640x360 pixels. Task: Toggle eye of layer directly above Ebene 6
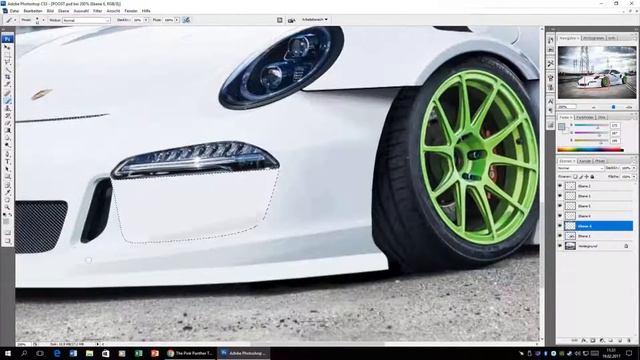pos(560,216)
